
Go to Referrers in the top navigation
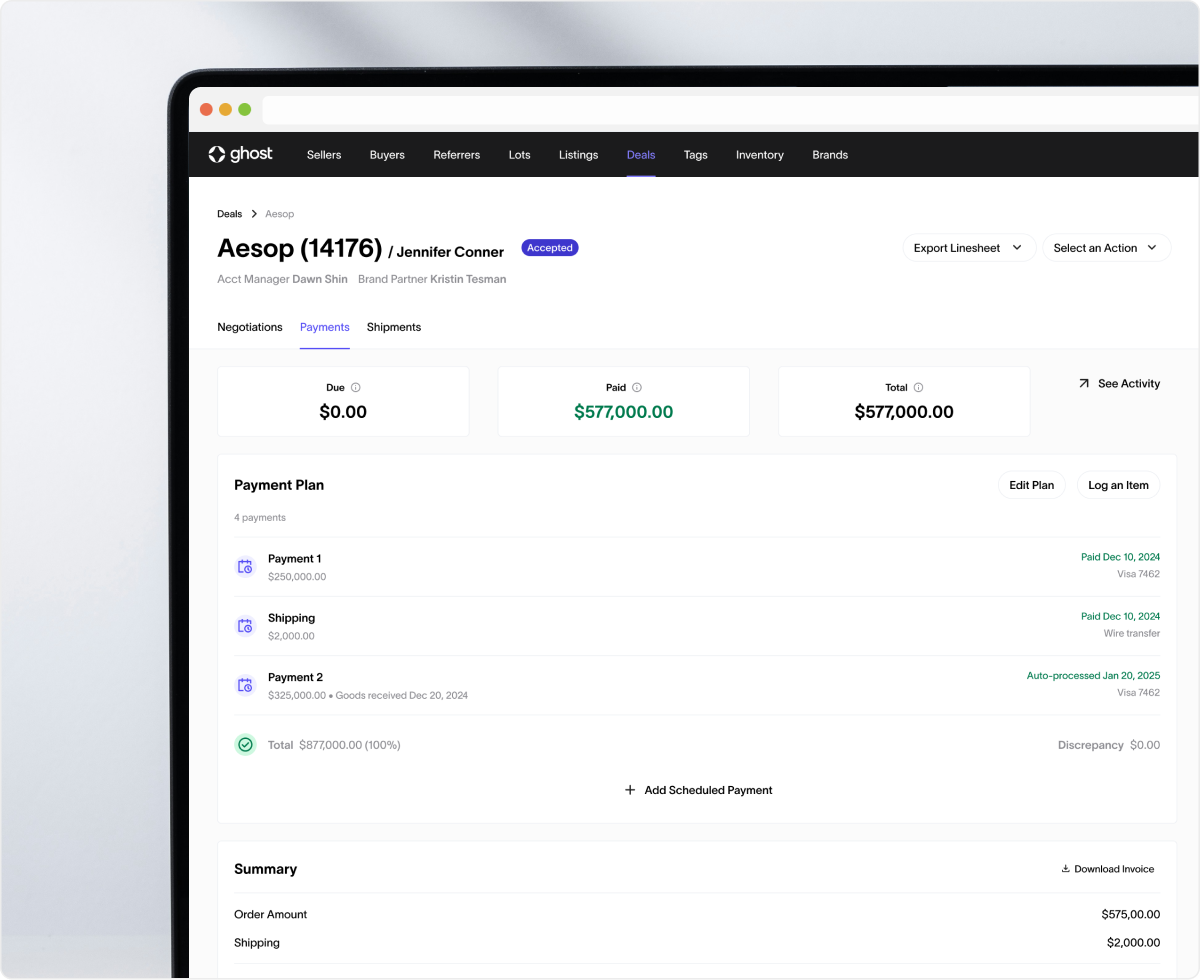click(x=457, y=155)
